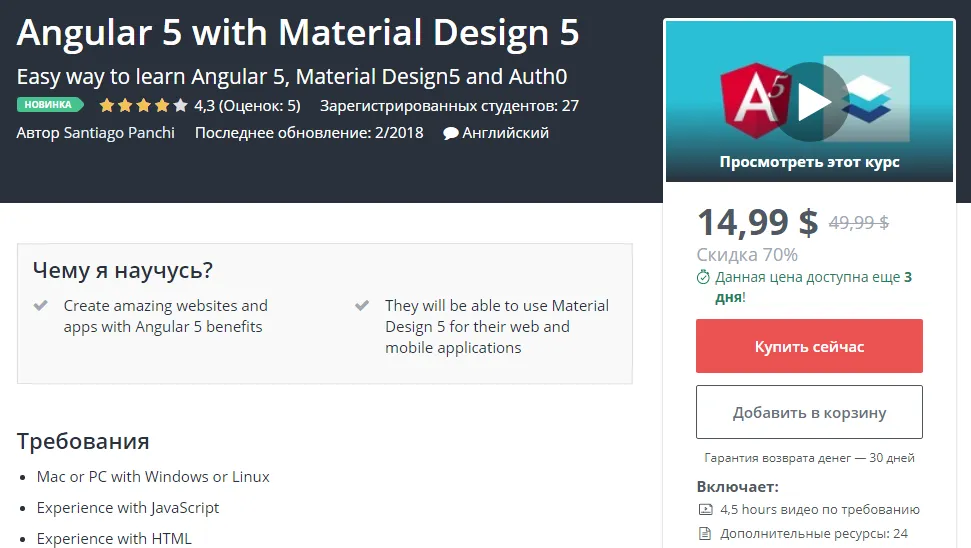Viewport: 971px width, 548px height.
Task: Click the document icon beside Дополнительные ресурсы
Action: tap(704, 533)
